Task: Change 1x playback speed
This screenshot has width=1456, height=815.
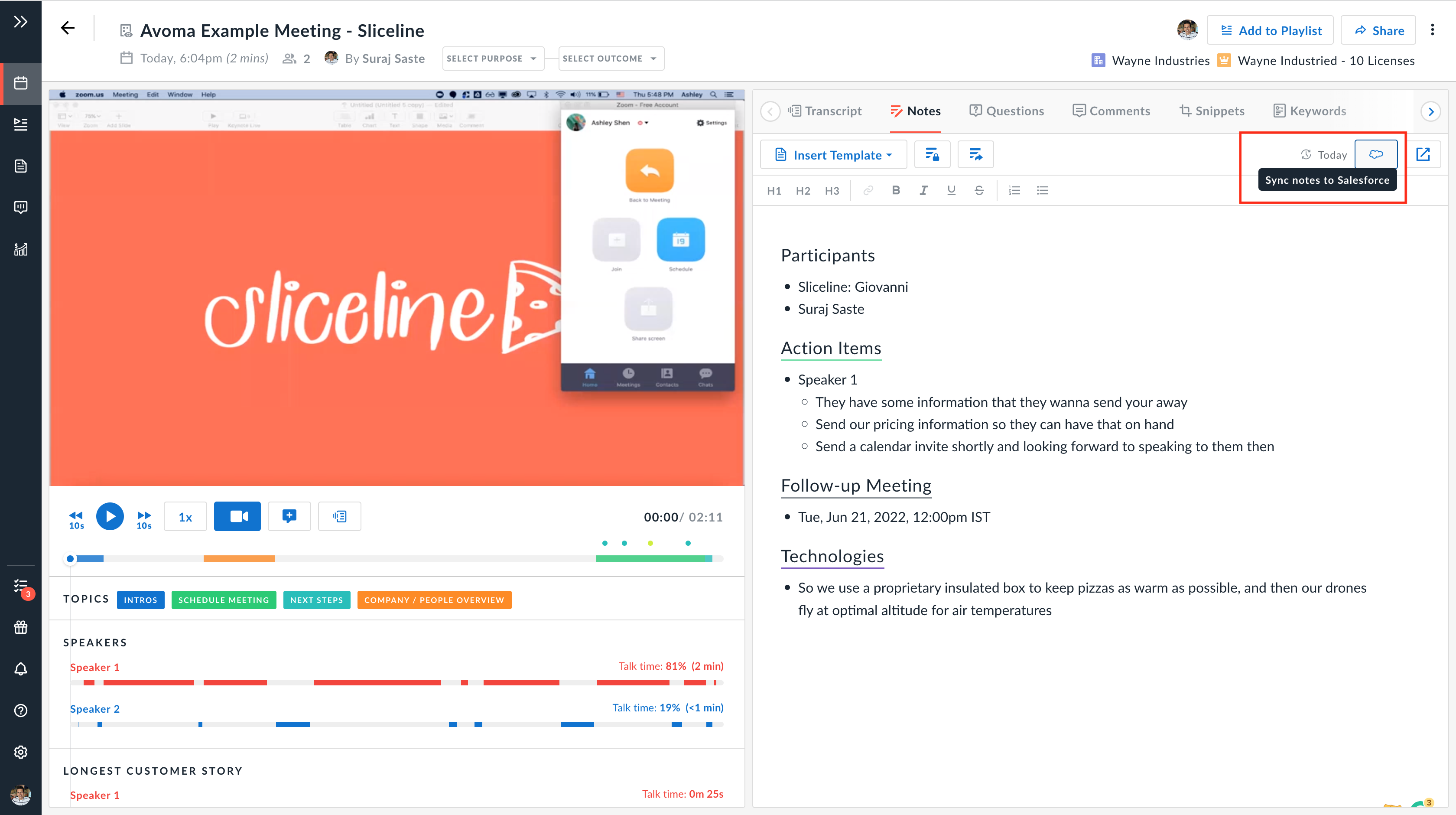Action: (185, 516)
